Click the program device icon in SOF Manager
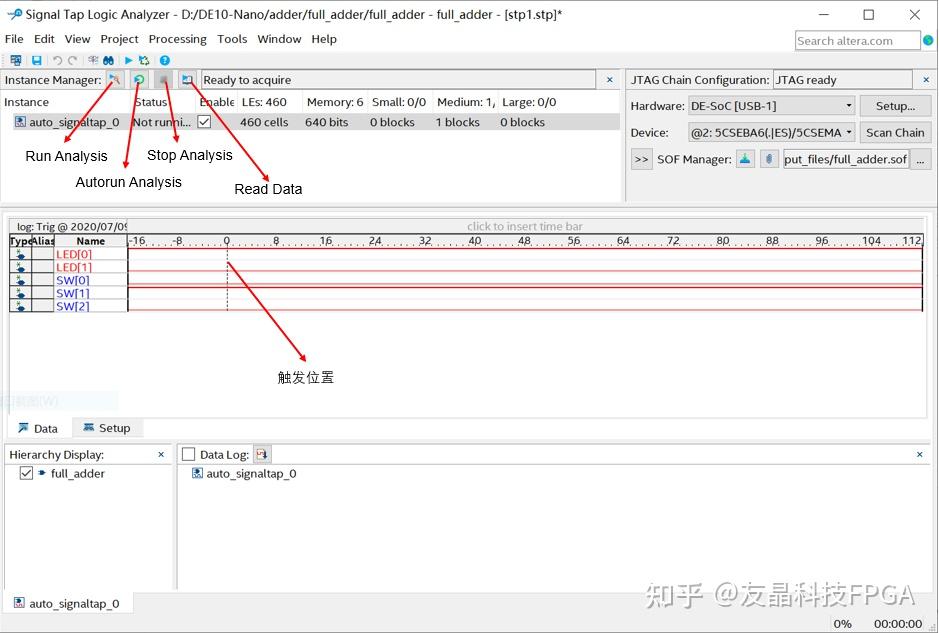 click(x=744, y=158)
